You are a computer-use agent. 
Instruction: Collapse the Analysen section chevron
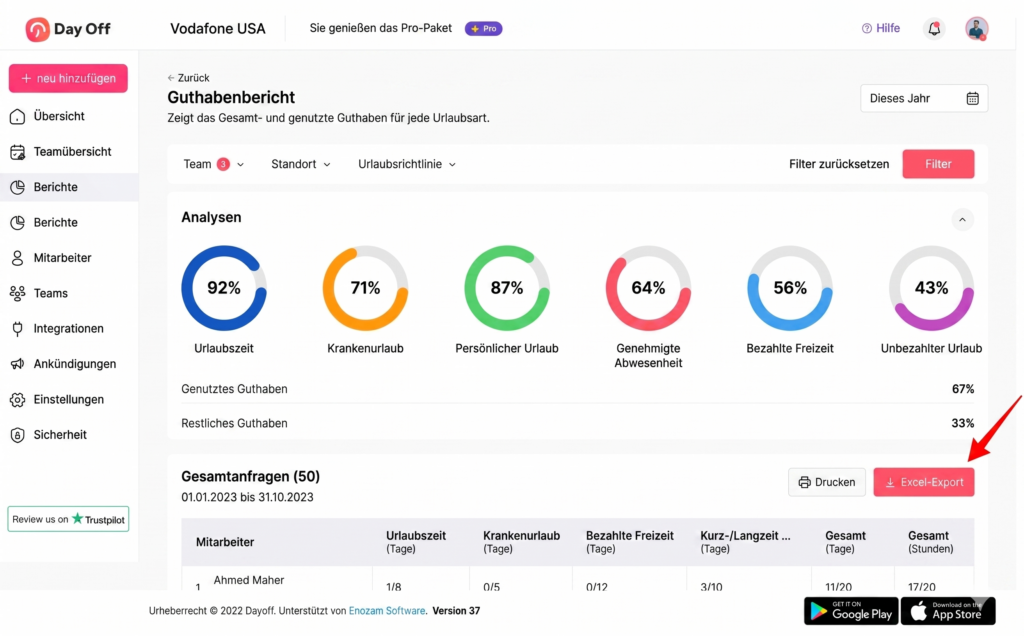coord(962,219)
